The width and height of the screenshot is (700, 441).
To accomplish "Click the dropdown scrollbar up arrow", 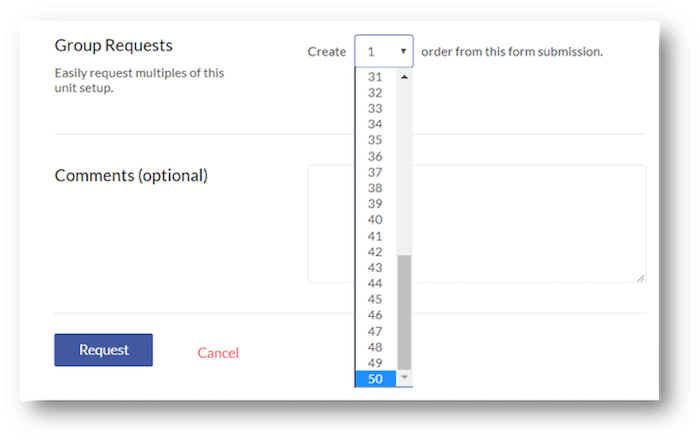I will coord(404,77).
